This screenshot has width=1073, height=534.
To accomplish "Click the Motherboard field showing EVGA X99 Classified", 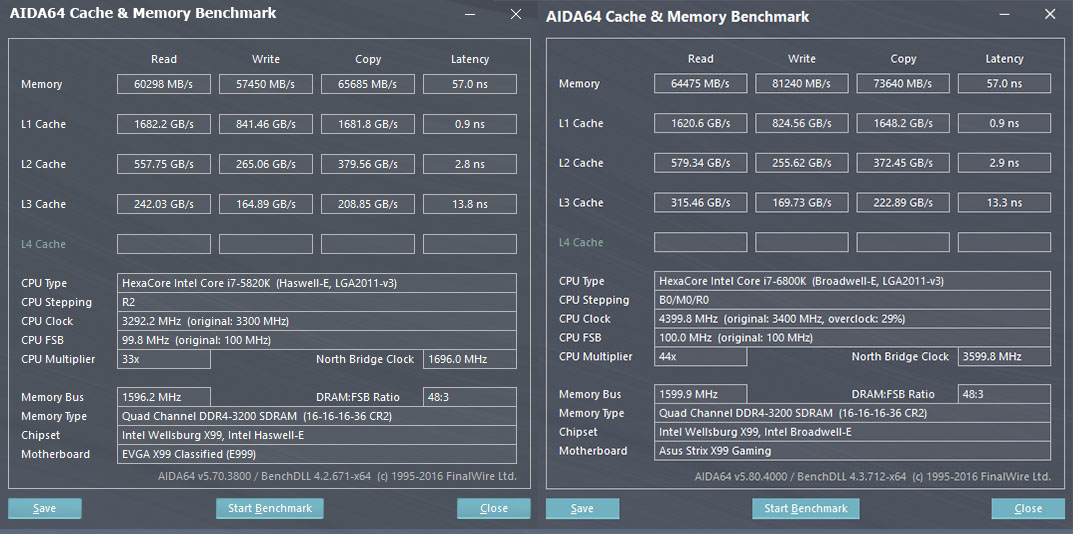I will point(317,454).
